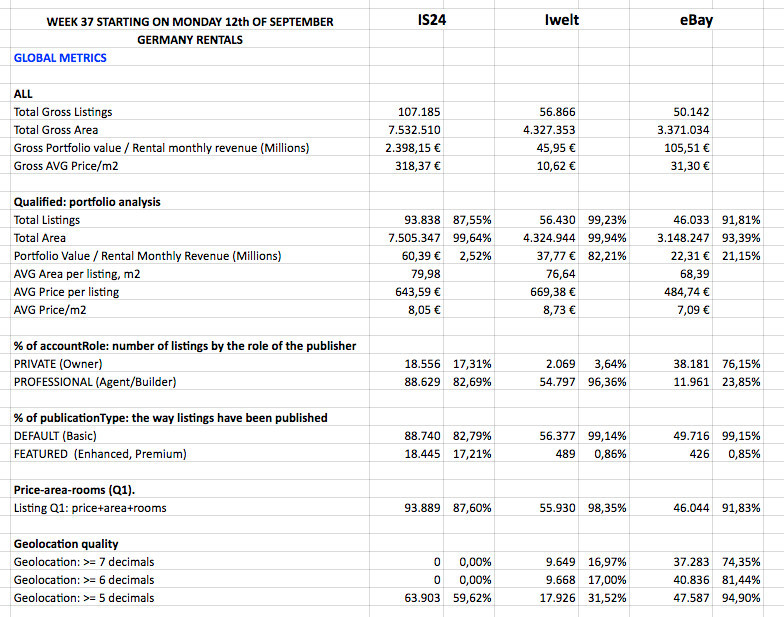Select the 'FEATURED (Enhanced, Premium)' row label
The image size is (784, 617).
(x=100, y=454)
